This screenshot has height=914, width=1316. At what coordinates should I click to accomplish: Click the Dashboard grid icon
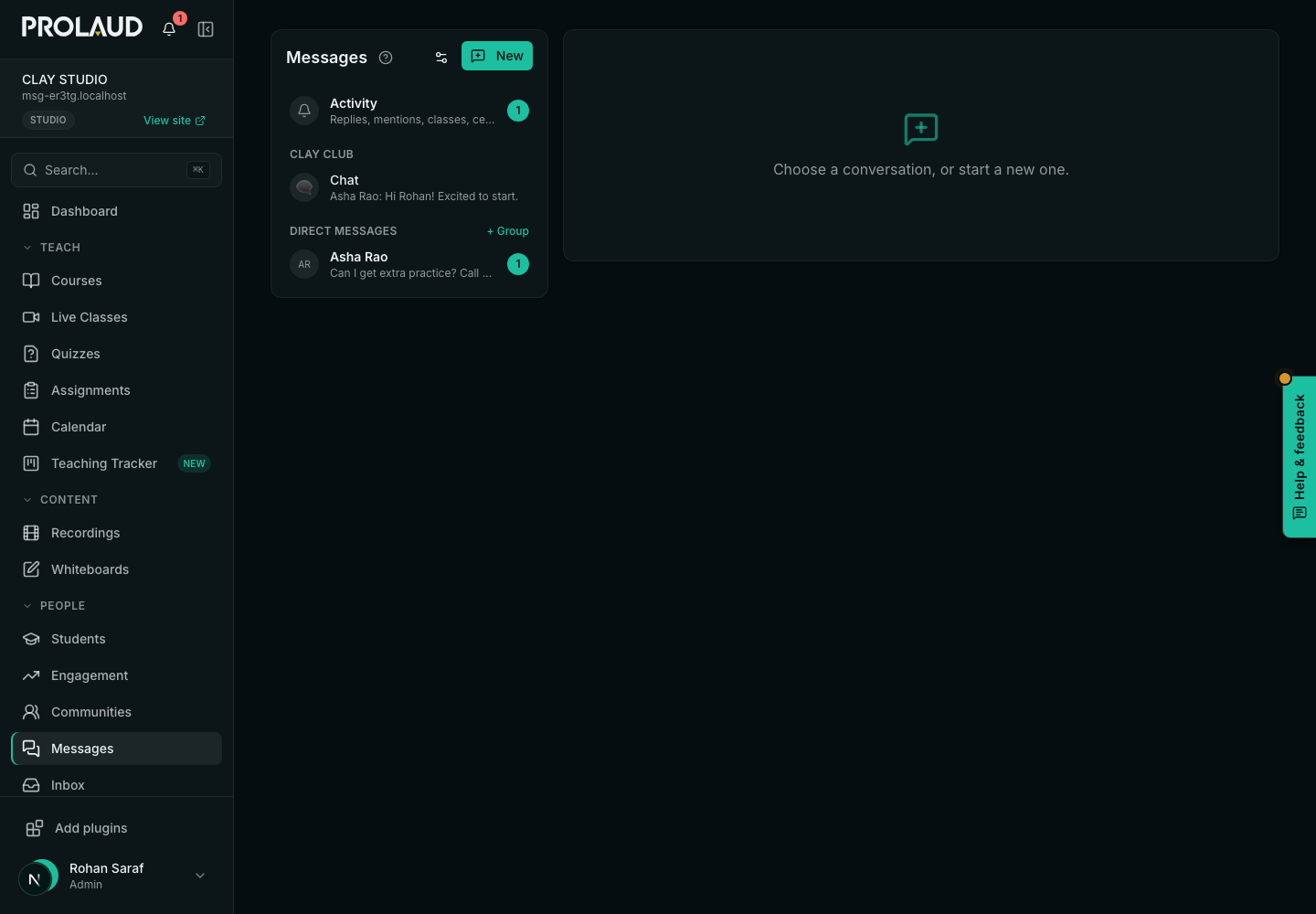click(x=31, y=211)
